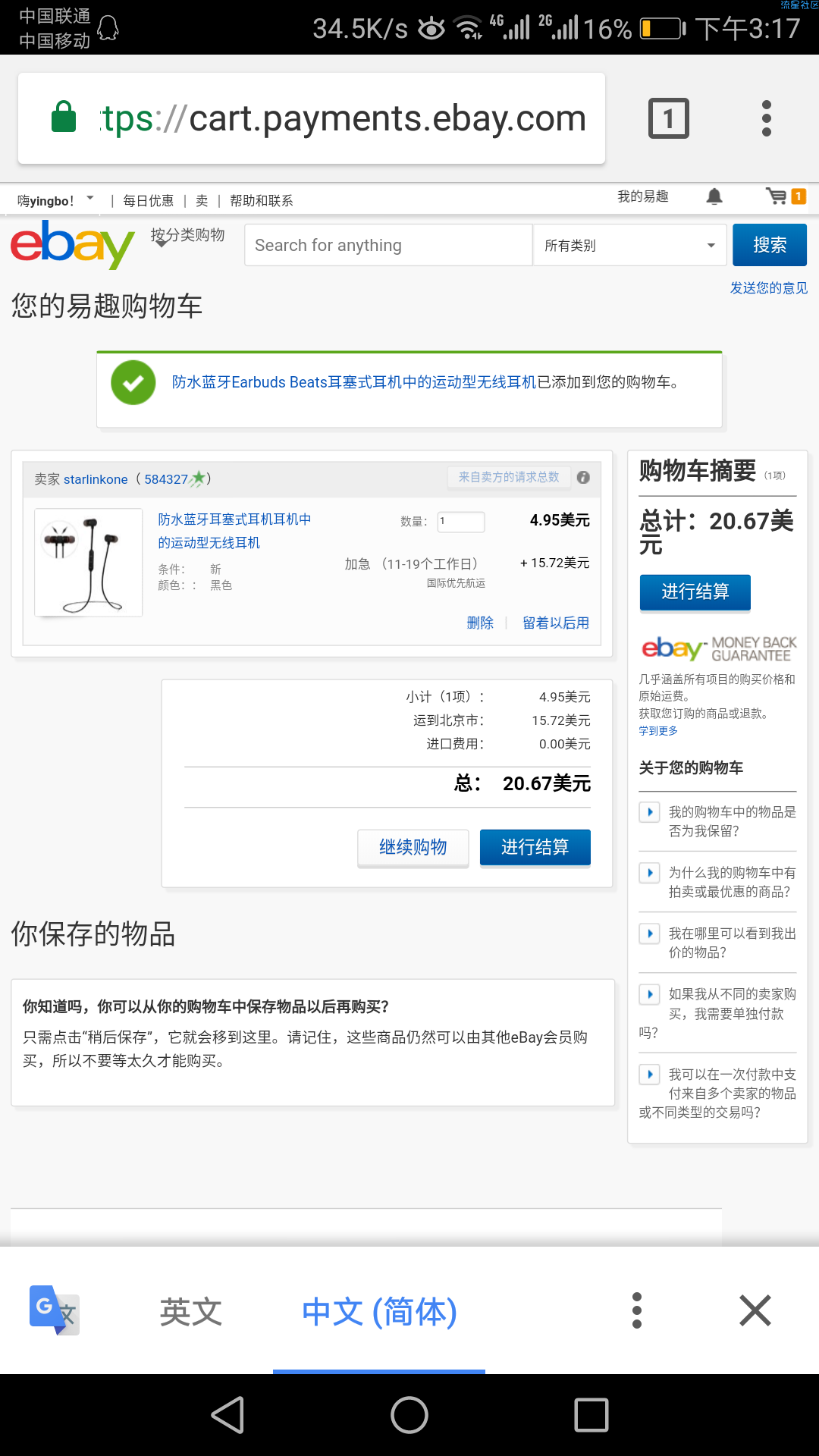
Task: Click 留着以后用 save for later
Action: (556, 623)
